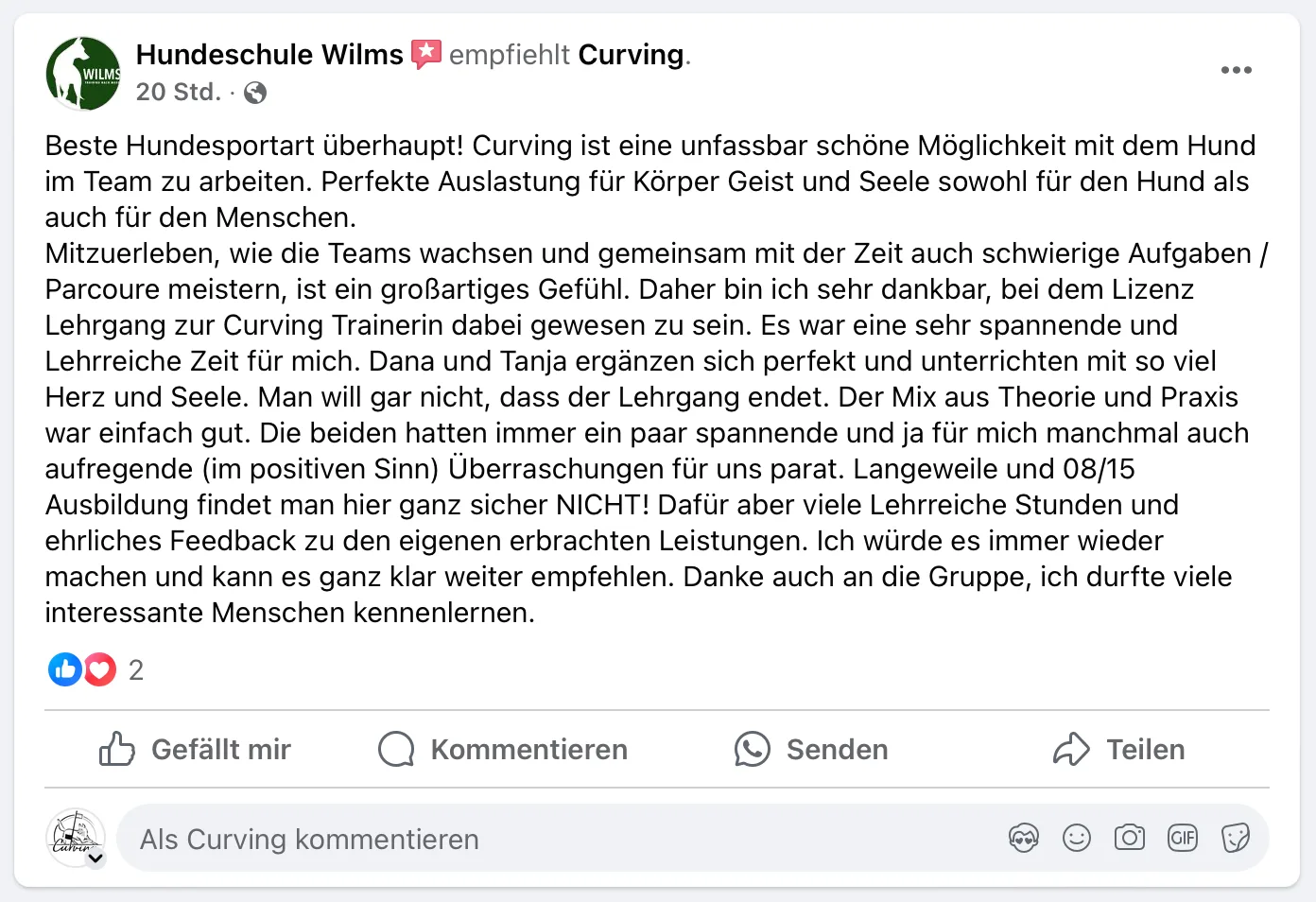Open the Hundeschule Wilms profile link
Image resolution: width=1316 pixels, height=902 pixels.
(269, 55)
